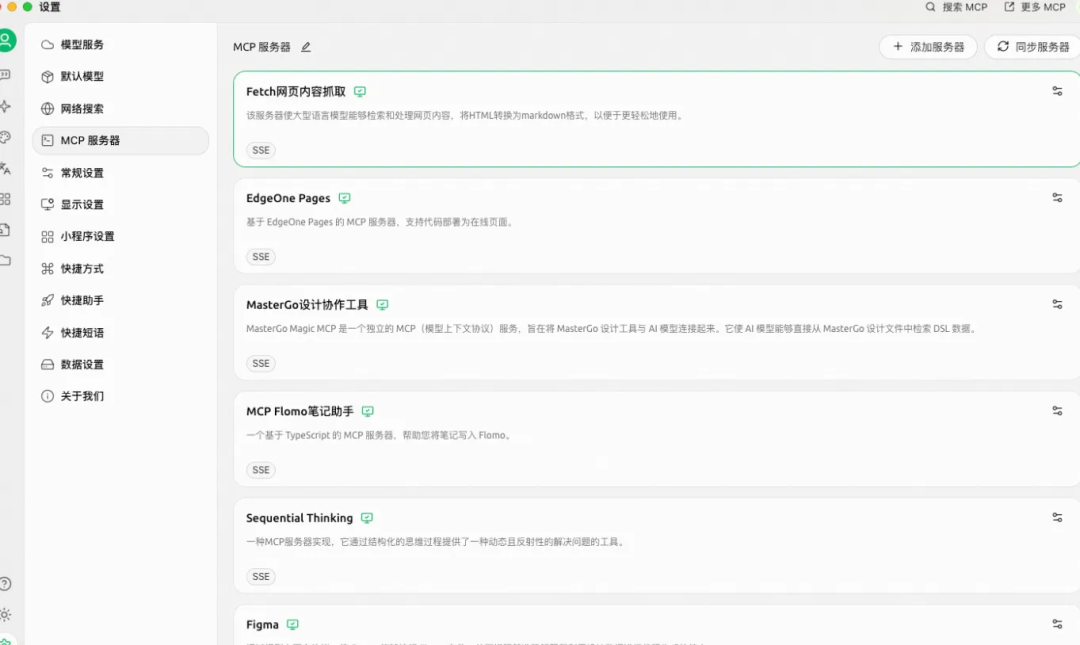
Task: Click the 同步服务器 button
Action: coord(1032,47)
